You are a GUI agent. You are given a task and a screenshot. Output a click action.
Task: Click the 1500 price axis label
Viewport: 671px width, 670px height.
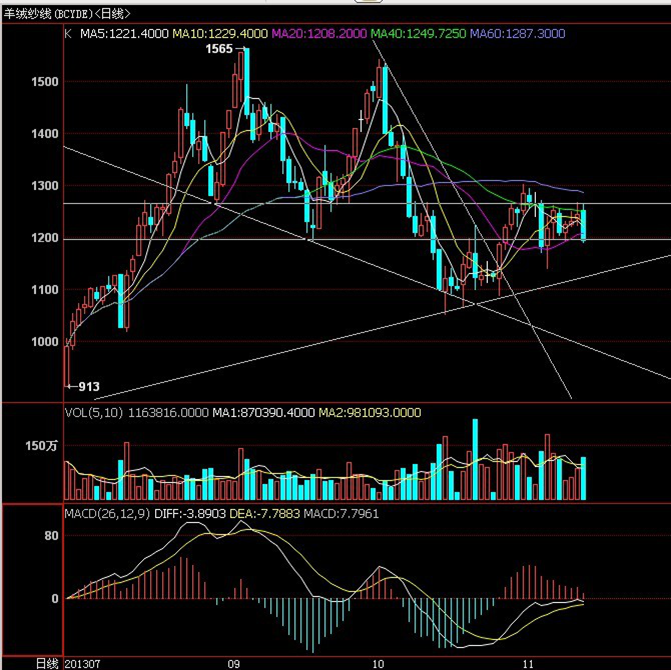(45, 82)
